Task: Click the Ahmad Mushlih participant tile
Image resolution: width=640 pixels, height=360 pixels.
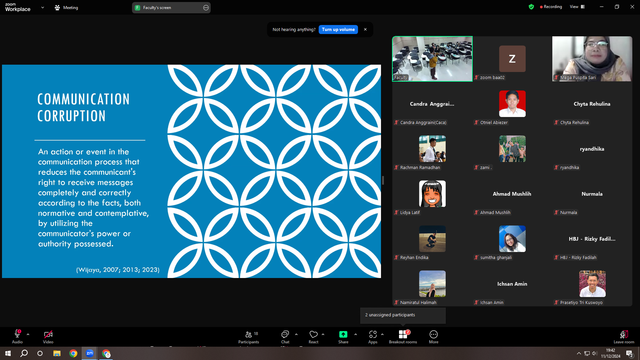Action: (x=512, y=193)
